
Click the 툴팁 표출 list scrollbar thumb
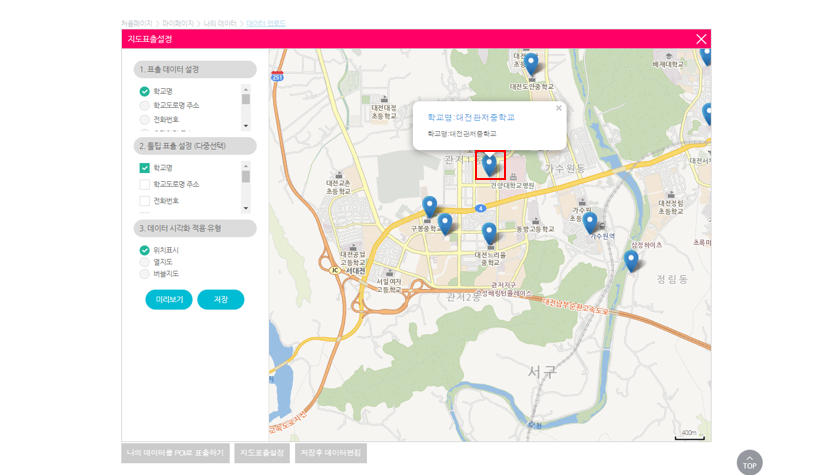click(x=246, y=177)
